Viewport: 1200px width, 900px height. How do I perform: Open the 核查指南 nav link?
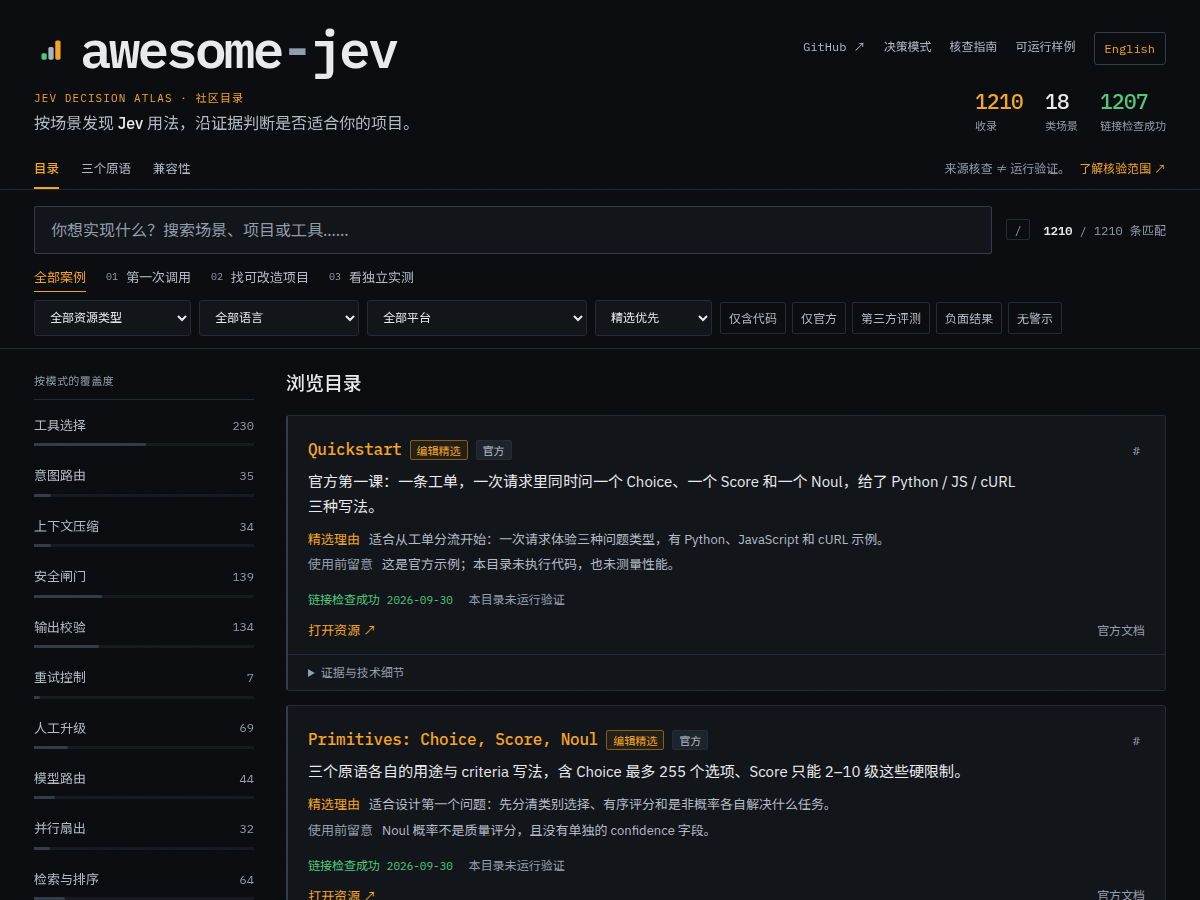(973, 47)
